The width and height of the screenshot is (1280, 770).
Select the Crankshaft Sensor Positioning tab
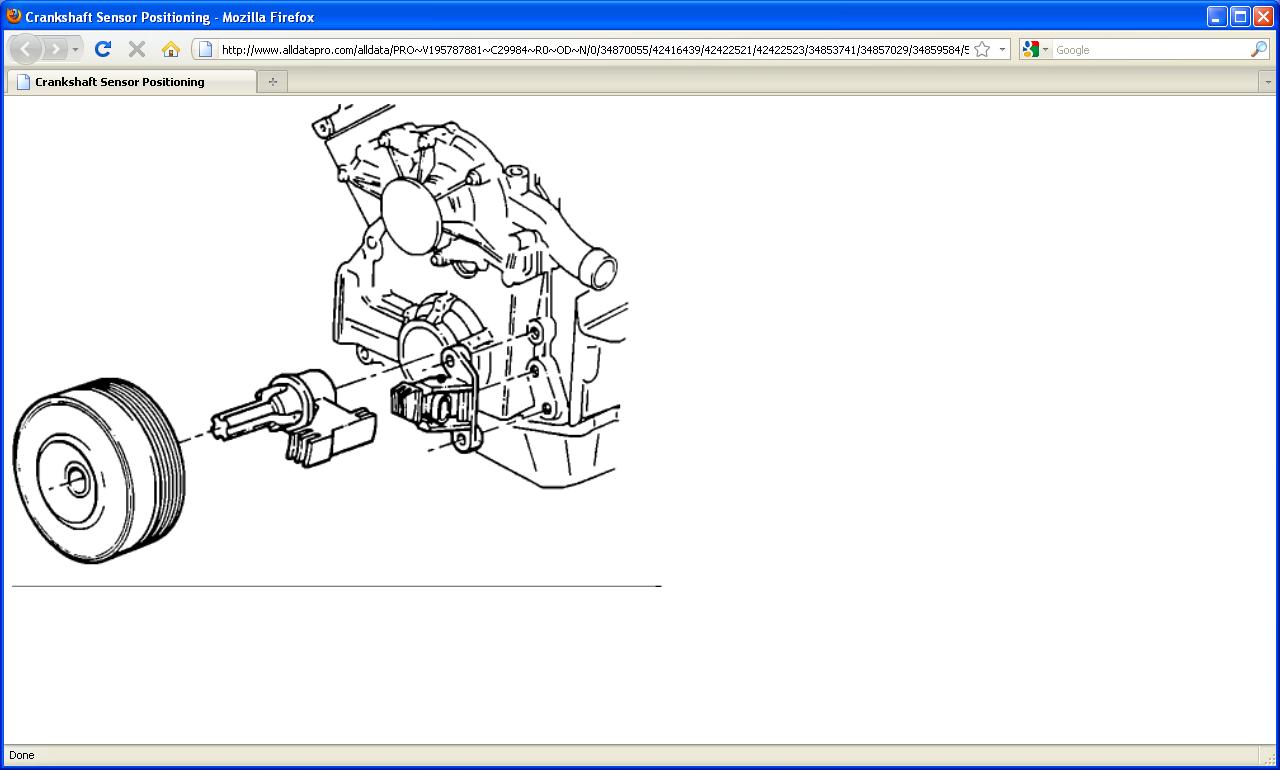click(x=131, y=82)
